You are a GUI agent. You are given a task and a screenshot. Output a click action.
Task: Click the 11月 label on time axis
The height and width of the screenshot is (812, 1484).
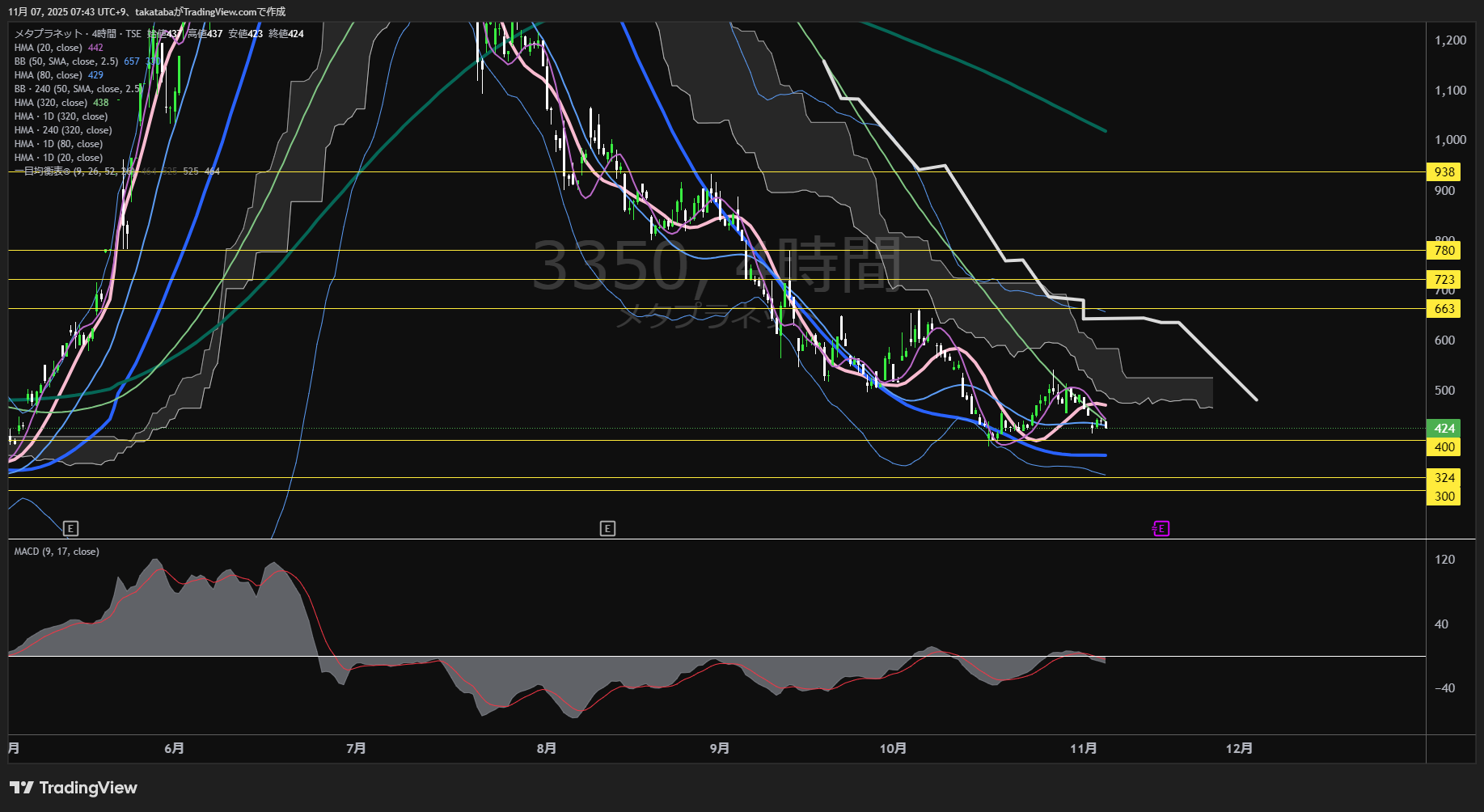pyautogui.click(x=1083, y=749)
